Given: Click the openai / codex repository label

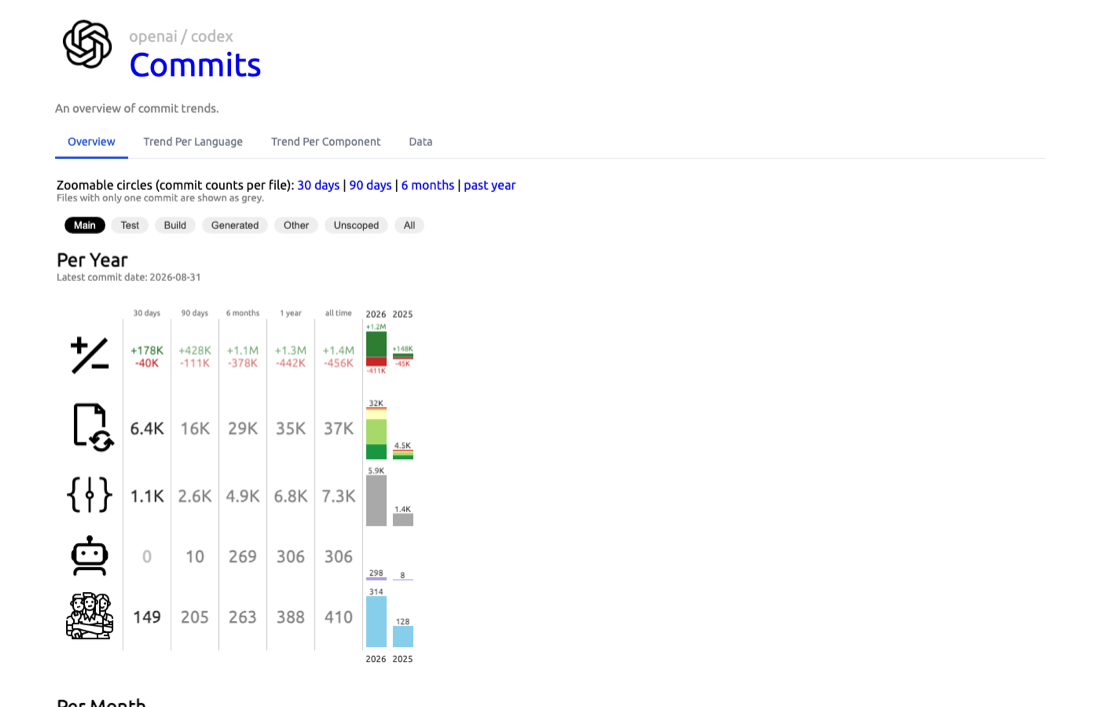Looking at the screenshot, I should click(181, 36).
